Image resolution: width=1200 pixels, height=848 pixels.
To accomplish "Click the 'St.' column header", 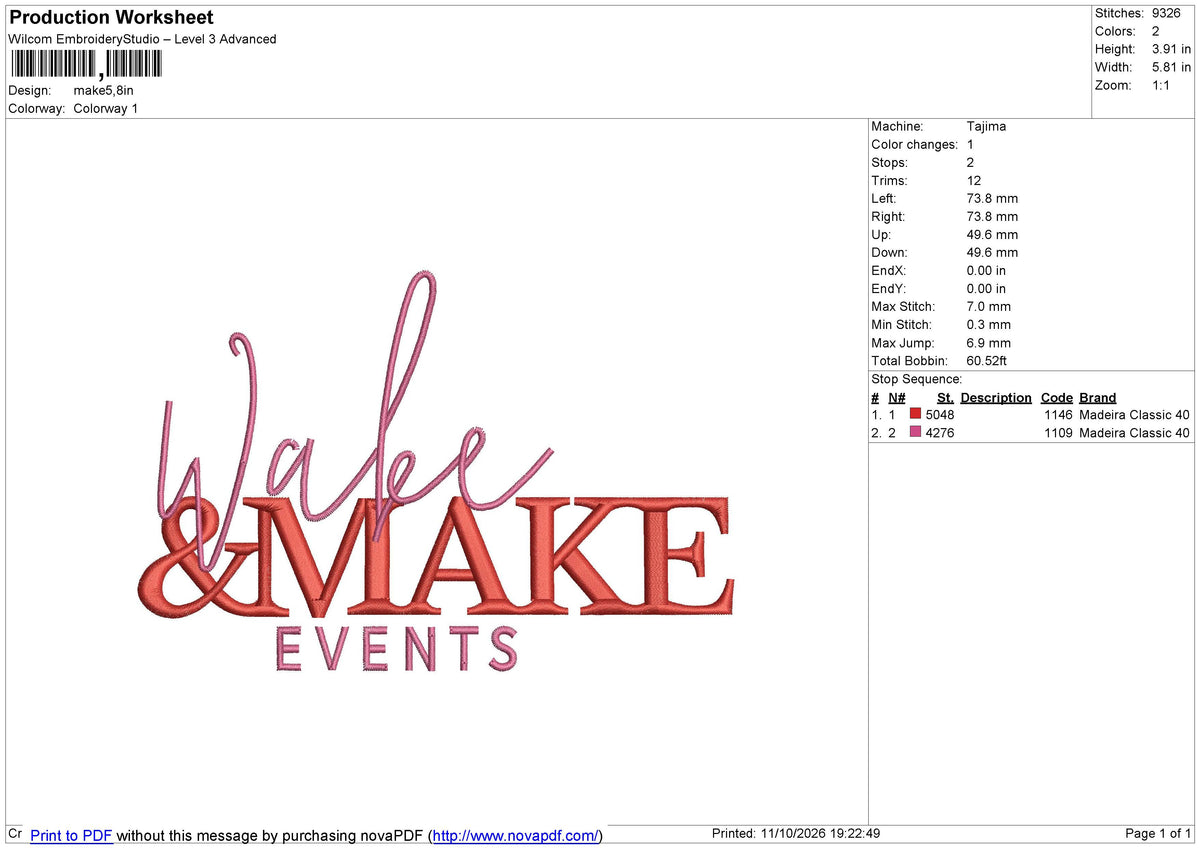I will tap(946, 398).
